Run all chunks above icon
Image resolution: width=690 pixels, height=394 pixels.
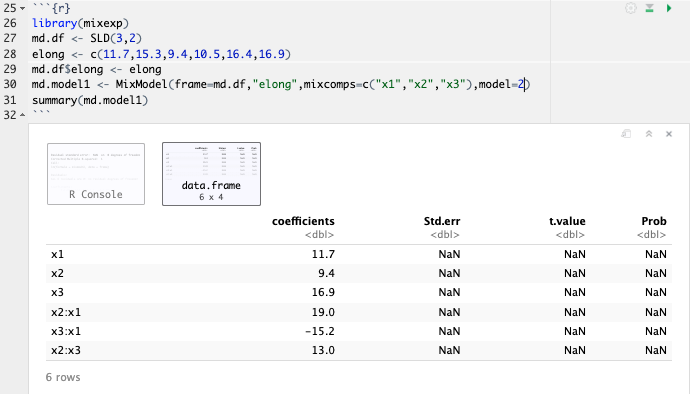pyautogui.click(x=650, y=8)
